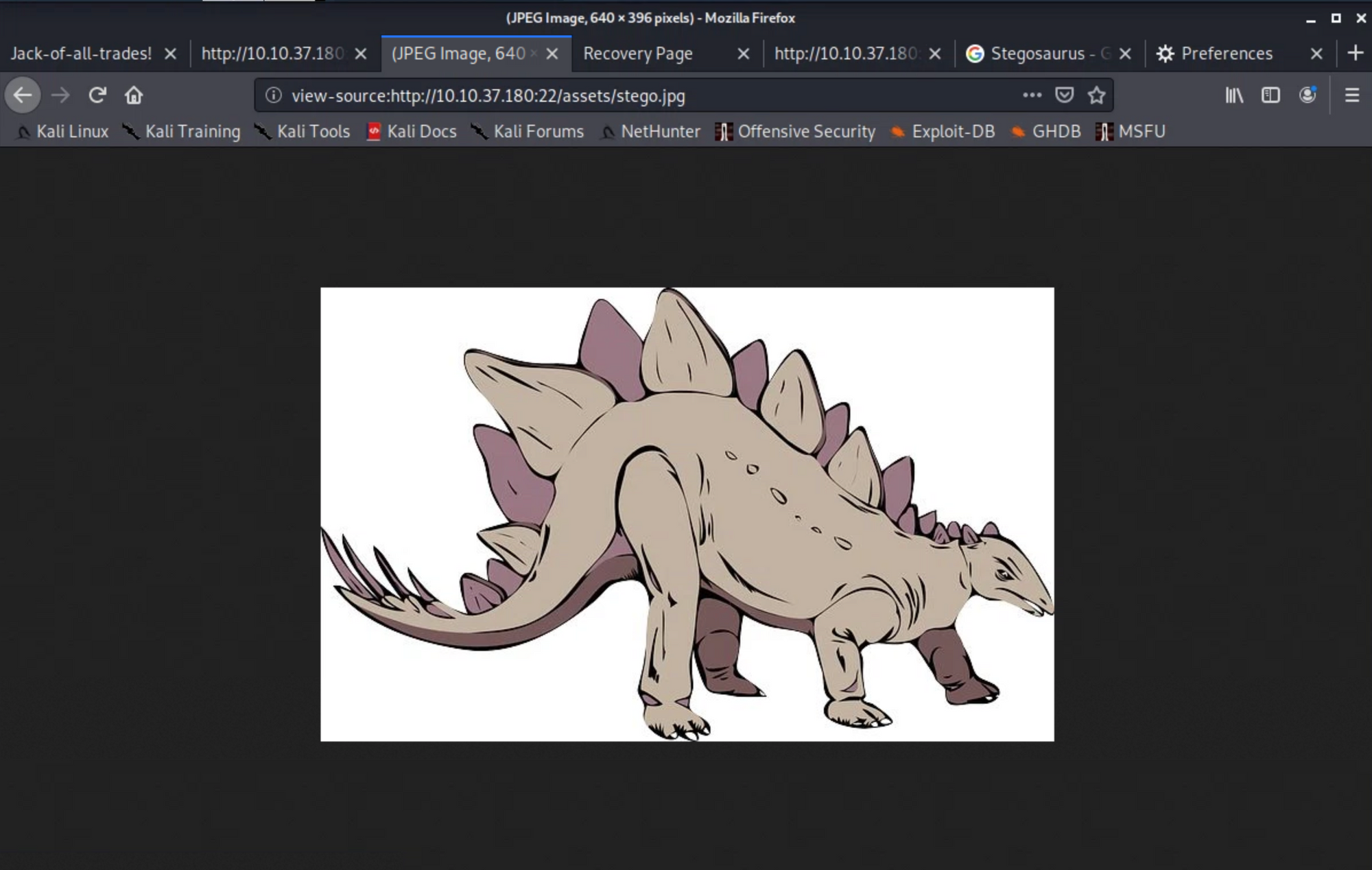Reload the current page

pyautogui.click(x=97, y=95)
